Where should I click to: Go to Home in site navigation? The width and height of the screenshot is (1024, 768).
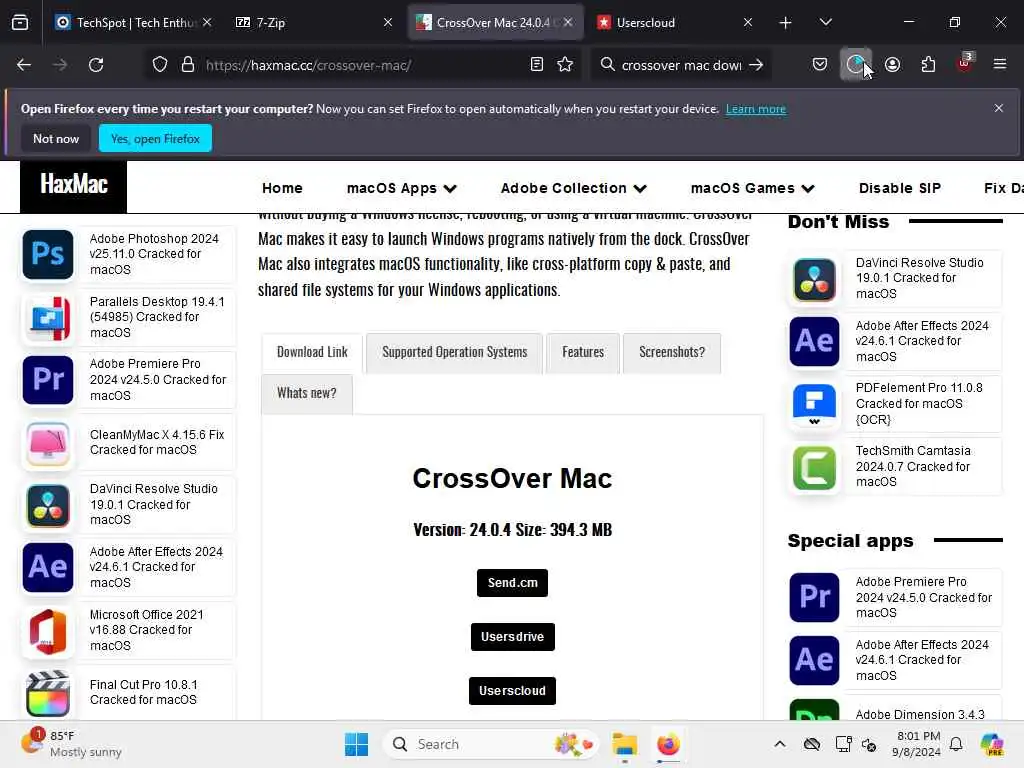[282, 188]
